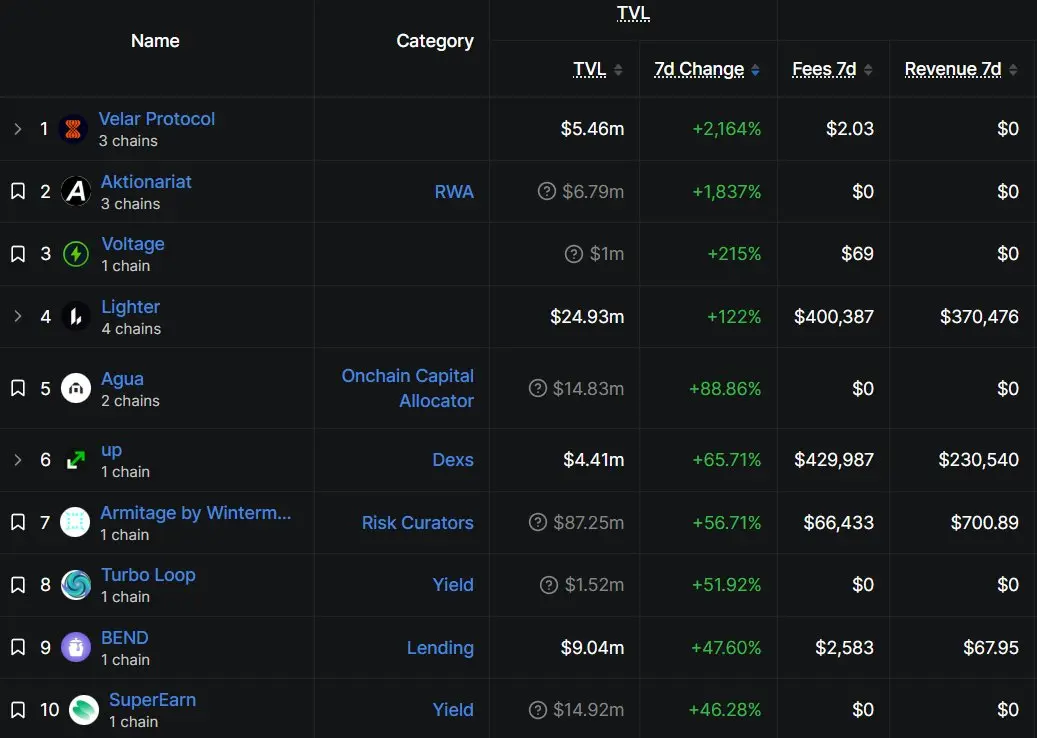
Task: Sort by Revenue 7d arrows
Action: [1013, 69]
